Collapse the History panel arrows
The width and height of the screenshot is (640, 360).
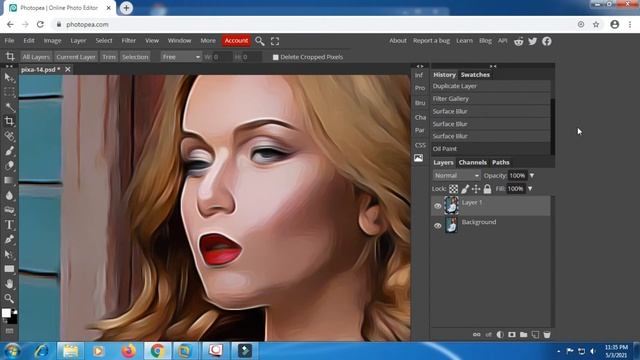(x=493, y=66)
